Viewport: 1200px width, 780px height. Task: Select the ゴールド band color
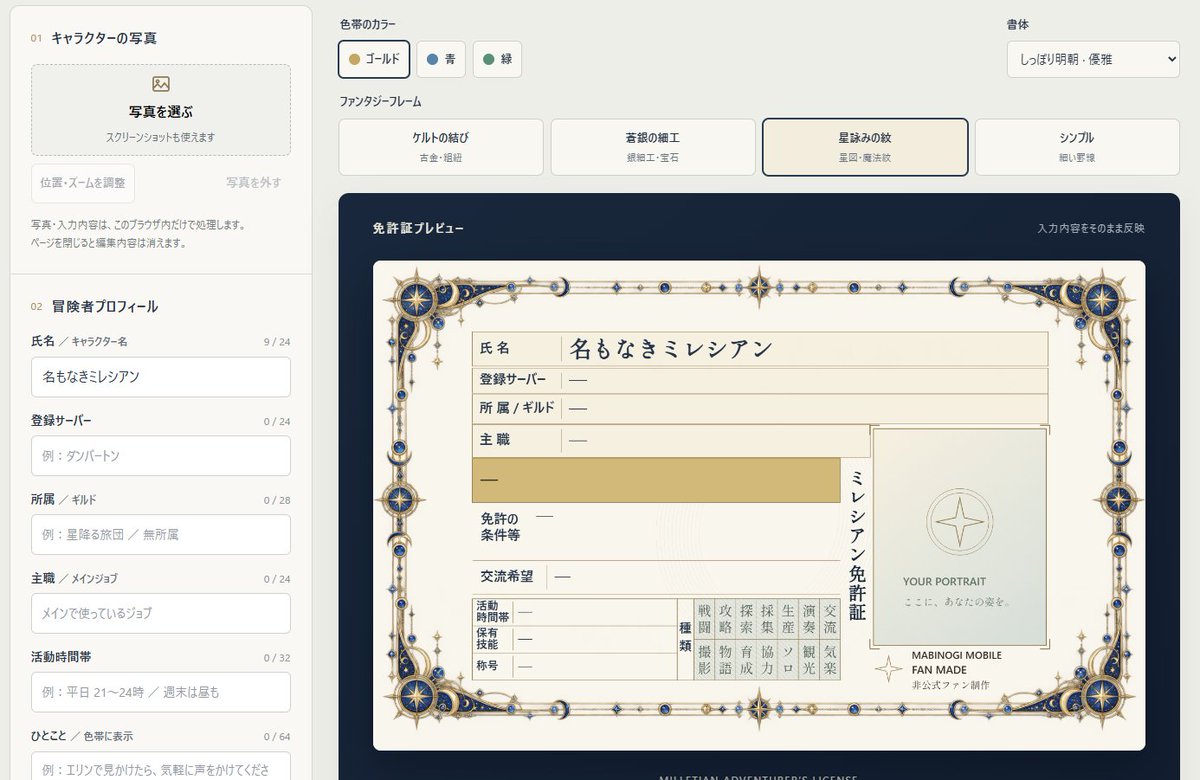coord(374,59)
